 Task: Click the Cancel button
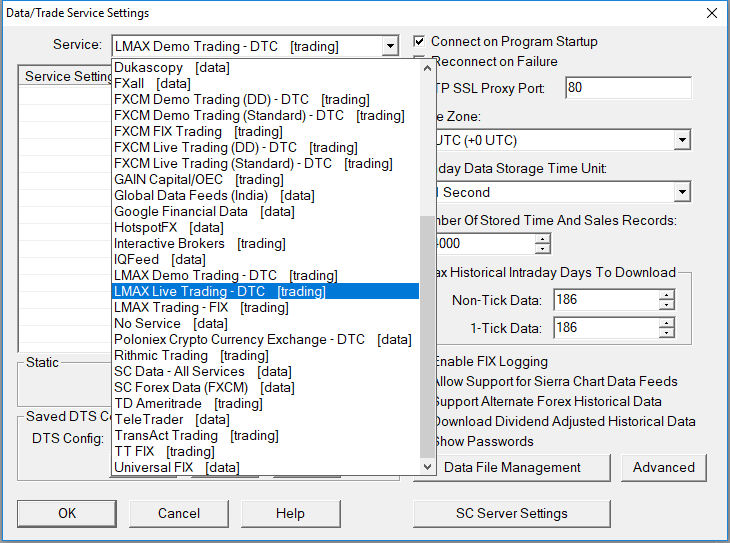[x=179, y=513]
